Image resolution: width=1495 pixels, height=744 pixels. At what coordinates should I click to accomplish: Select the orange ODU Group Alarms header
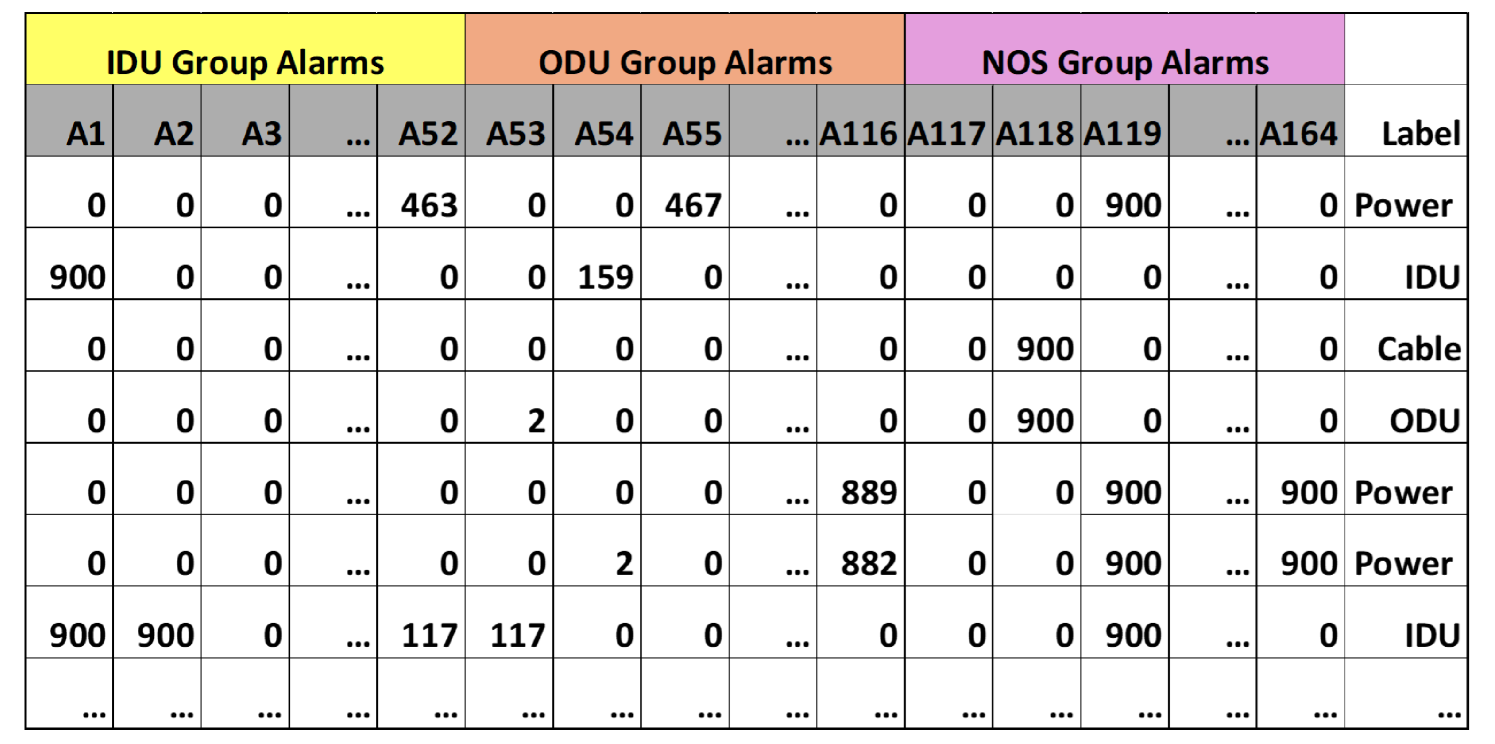pyautogui.click(x=685, y=63)
